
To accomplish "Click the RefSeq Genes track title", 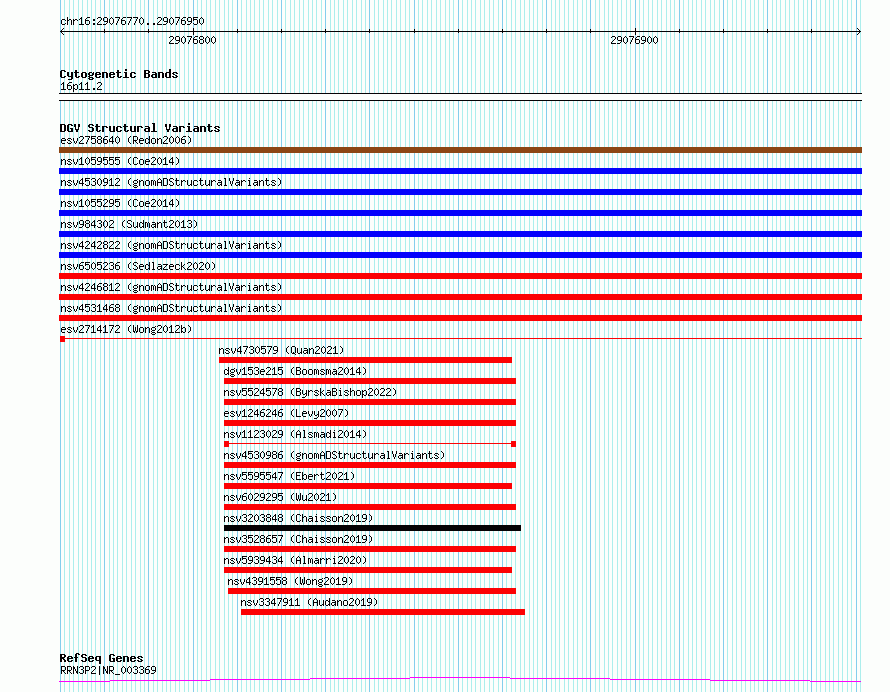I will pyautogui.click(x=101, y=659).
